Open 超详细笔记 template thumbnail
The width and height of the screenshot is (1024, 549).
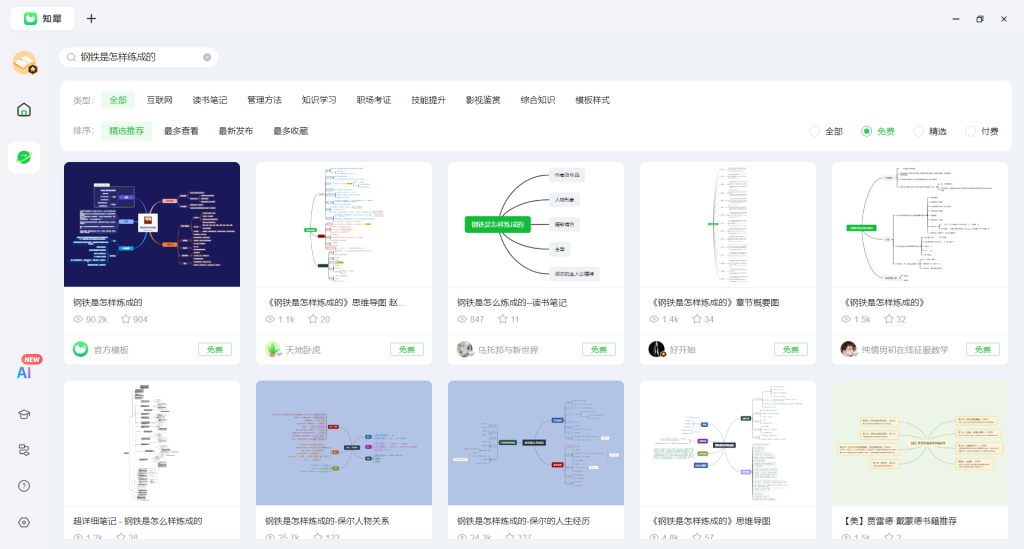152,443
